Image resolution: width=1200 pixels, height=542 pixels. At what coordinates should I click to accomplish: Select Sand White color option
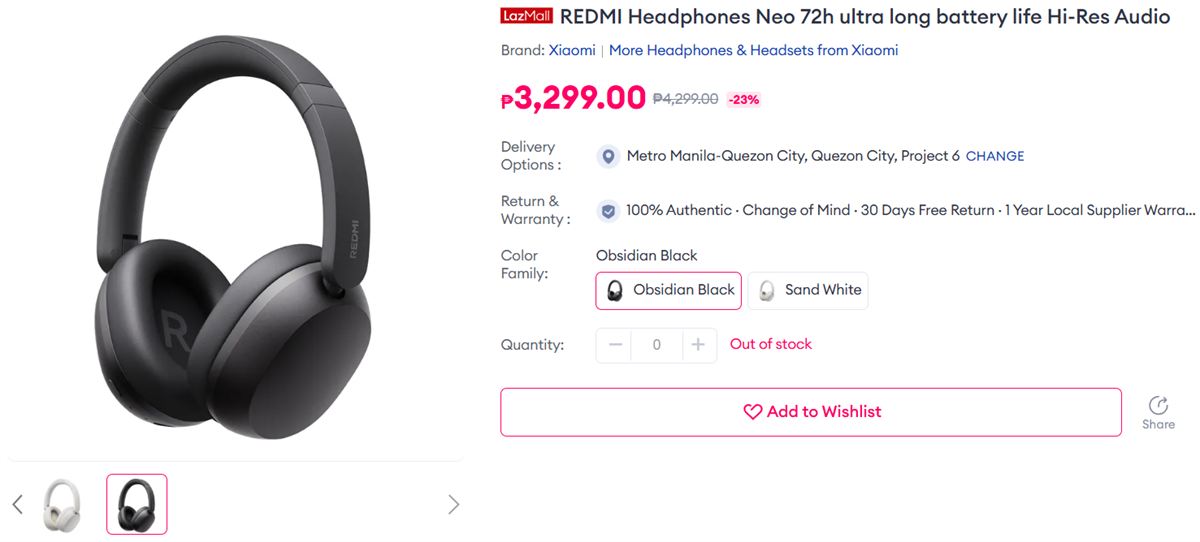point(808,290)
